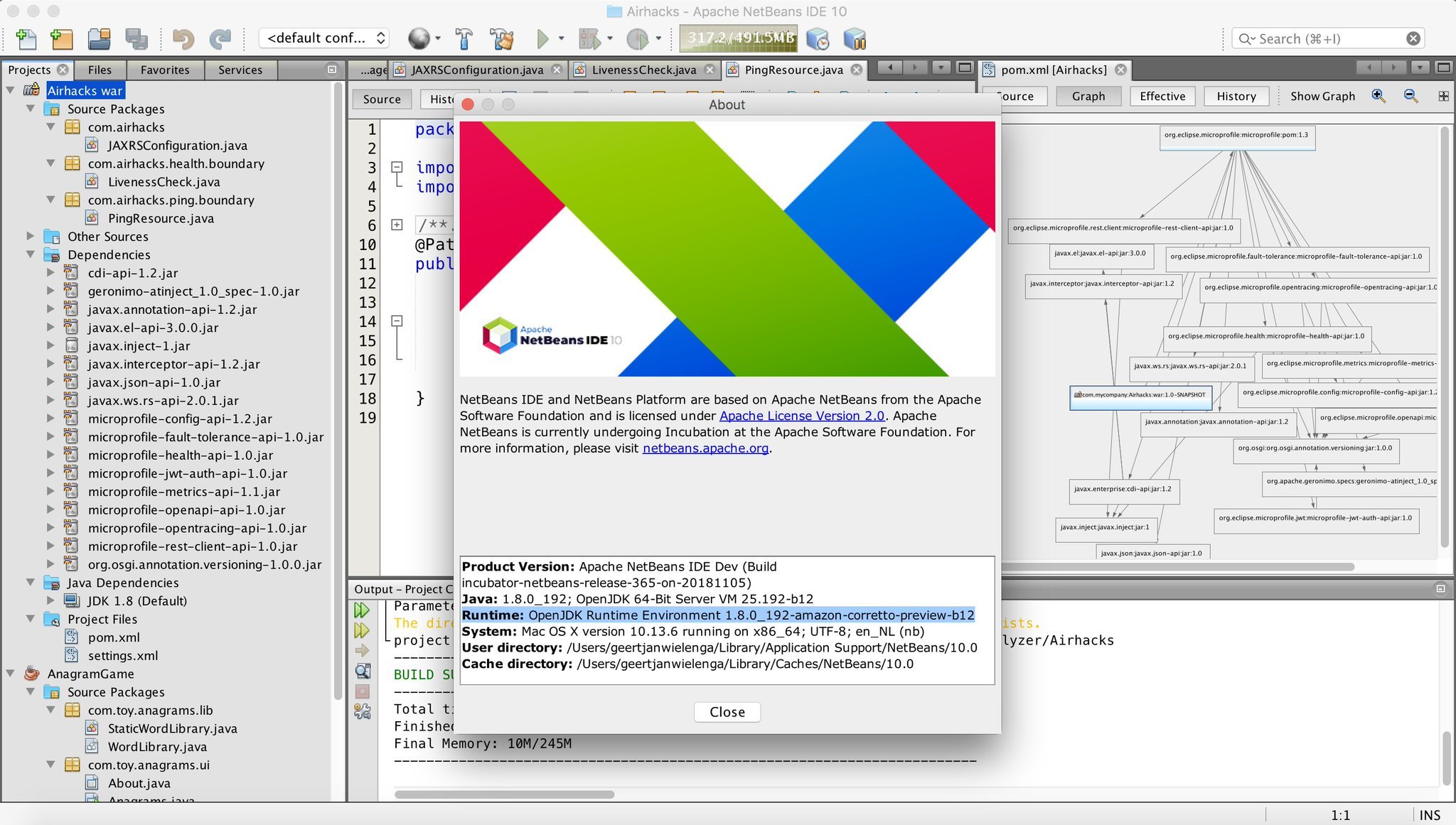Click the memory usage bar 317.2/491.5MB
This screenshot has width=1456, height=825.
pyautogui.click(x=738, y=38)
